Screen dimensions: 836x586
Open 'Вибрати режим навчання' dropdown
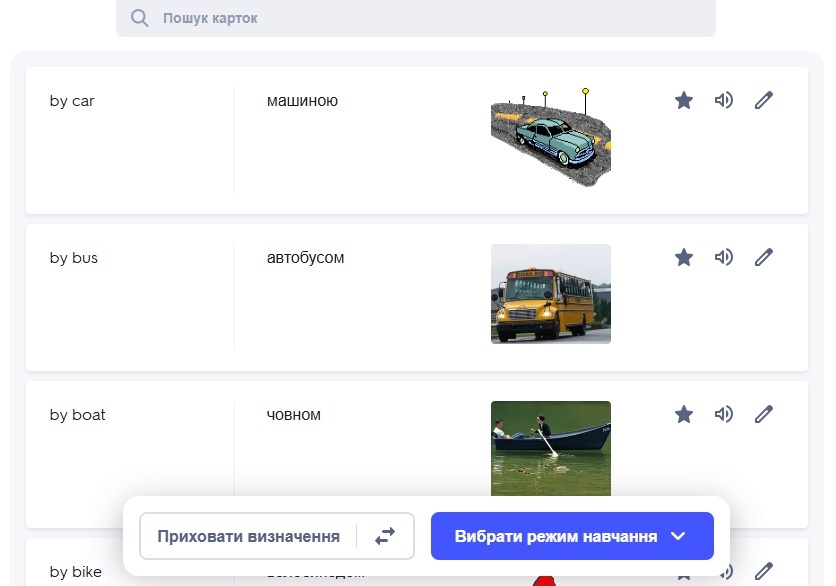[x=572, y=536]
